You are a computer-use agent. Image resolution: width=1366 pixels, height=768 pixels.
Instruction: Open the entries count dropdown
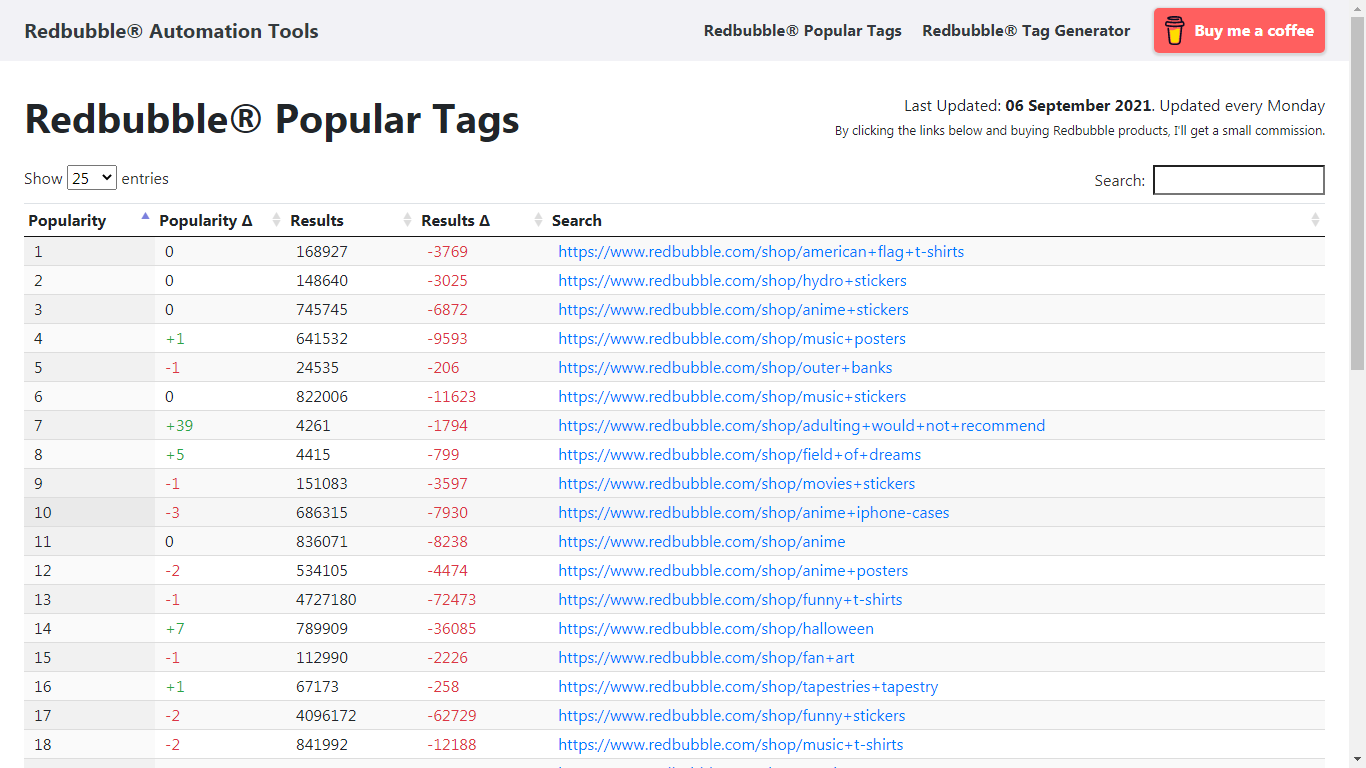(92, 178)
